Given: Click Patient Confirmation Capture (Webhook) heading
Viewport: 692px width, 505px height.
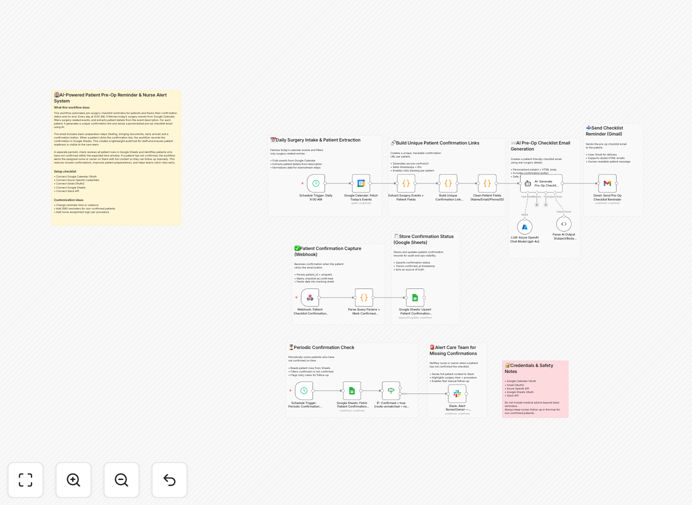Looking at the screenshot, I should [328, 252].
